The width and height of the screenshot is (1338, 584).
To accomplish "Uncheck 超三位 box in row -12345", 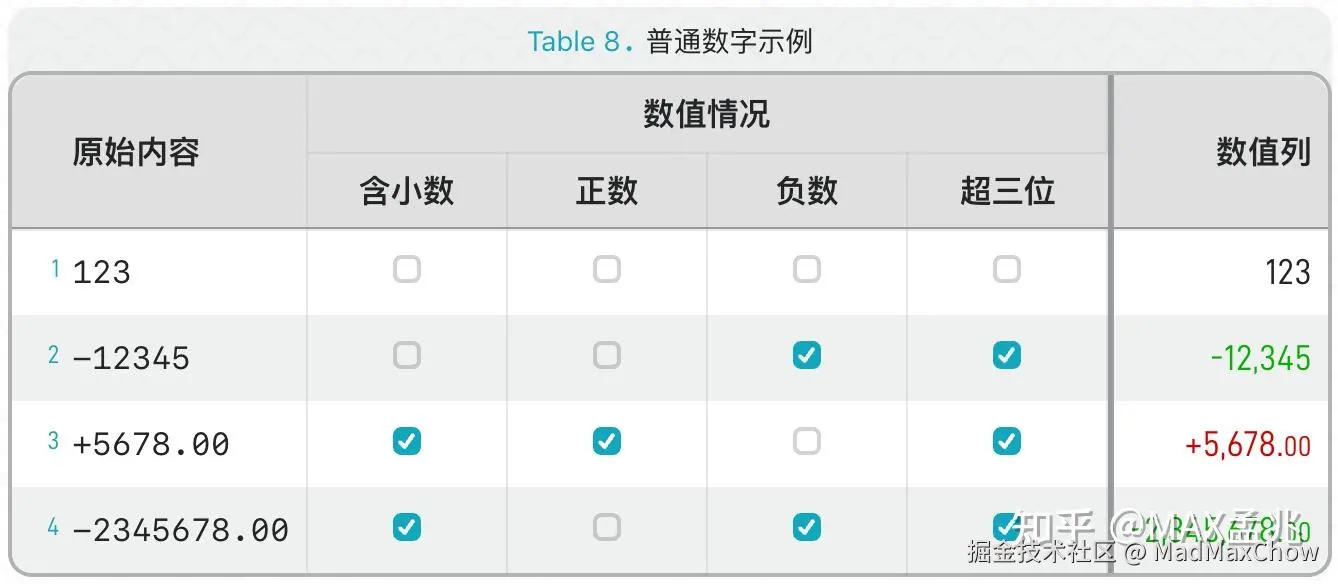I will click(x=1006, y=355).
